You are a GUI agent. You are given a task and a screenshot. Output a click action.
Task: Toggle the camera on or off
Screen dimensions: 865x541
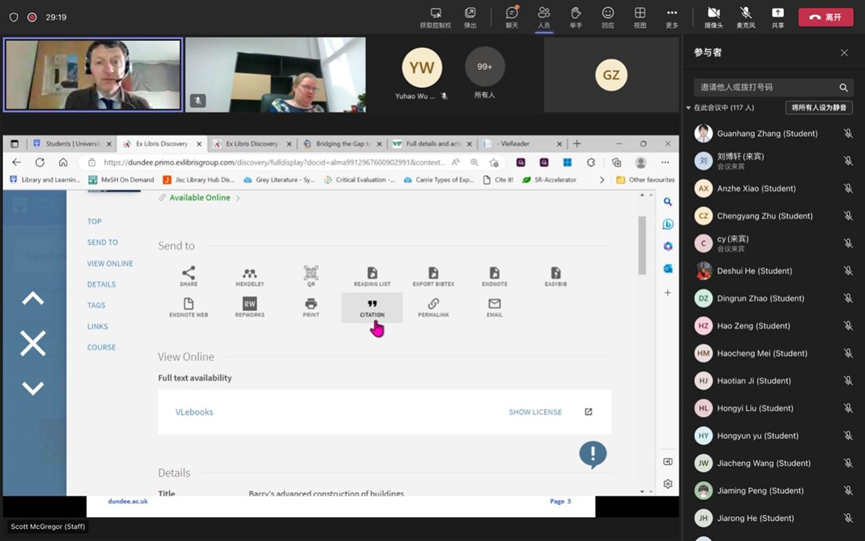coord(713,14)
